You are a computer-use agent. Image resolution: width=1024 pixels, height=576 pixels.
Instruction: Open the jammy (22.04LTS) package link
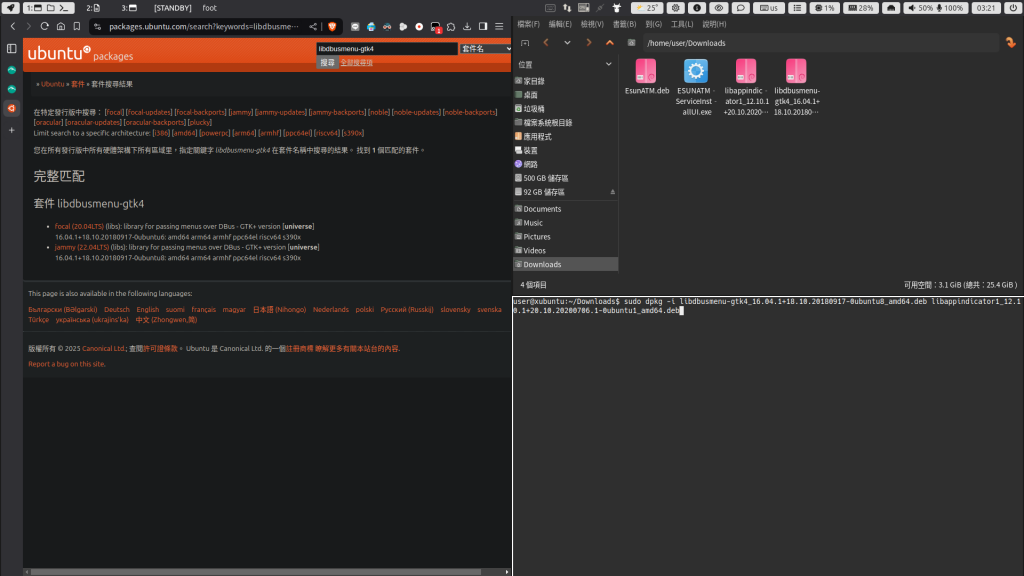point(82,248)
